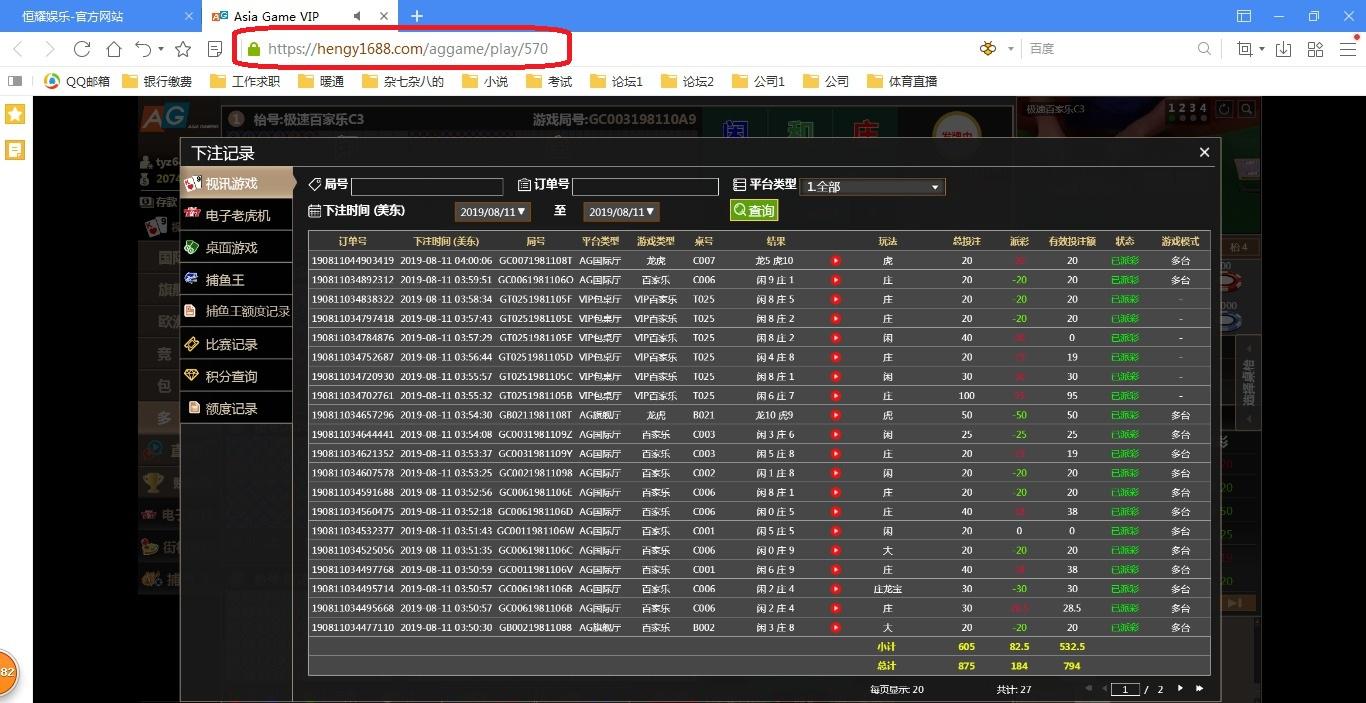1366x703 pixels.
Task: Play video for order 190811034621352
Action: click(836, 454)
